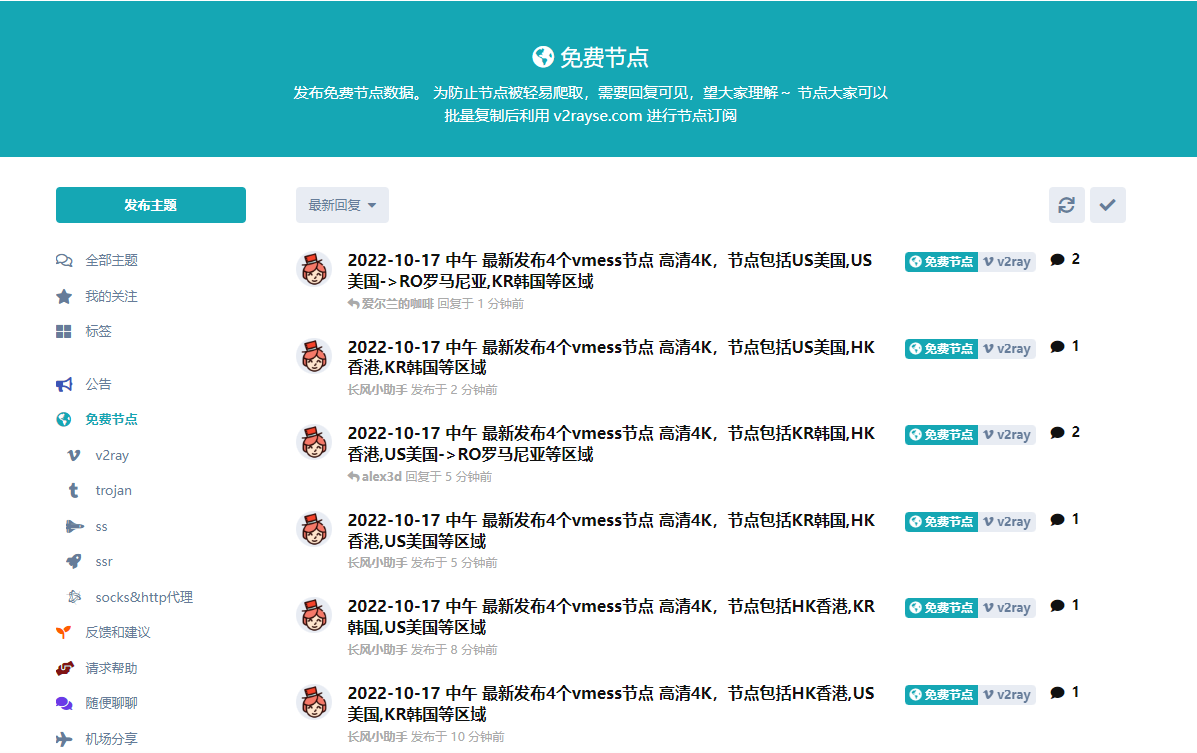This screenshot has height=753, width=1197.
Task: Open the 公告 sidebar link
Action: click(98, 384)
